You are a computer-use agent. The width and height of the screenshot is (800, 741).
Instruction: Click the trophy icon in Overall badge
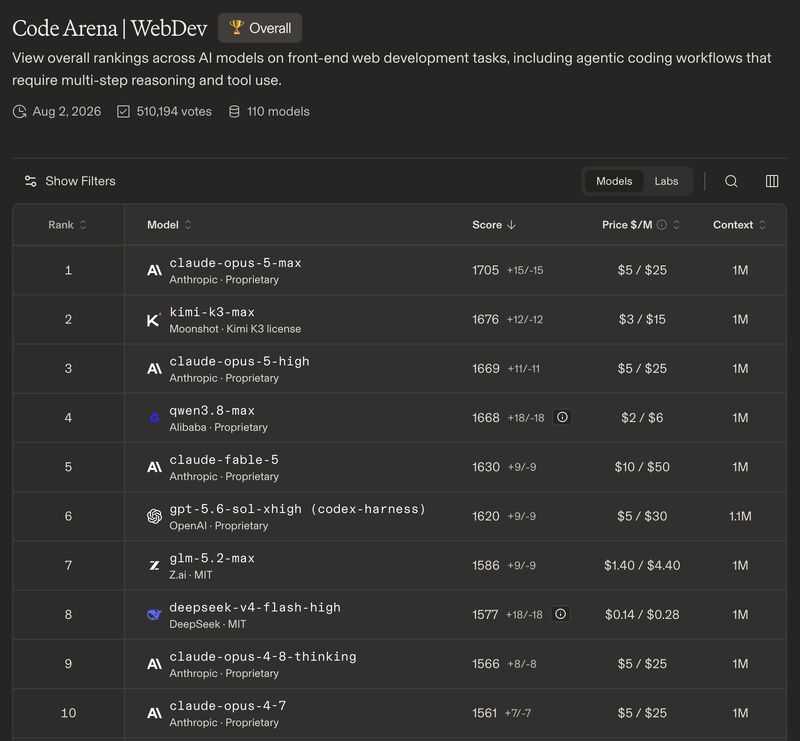[236, 28]
